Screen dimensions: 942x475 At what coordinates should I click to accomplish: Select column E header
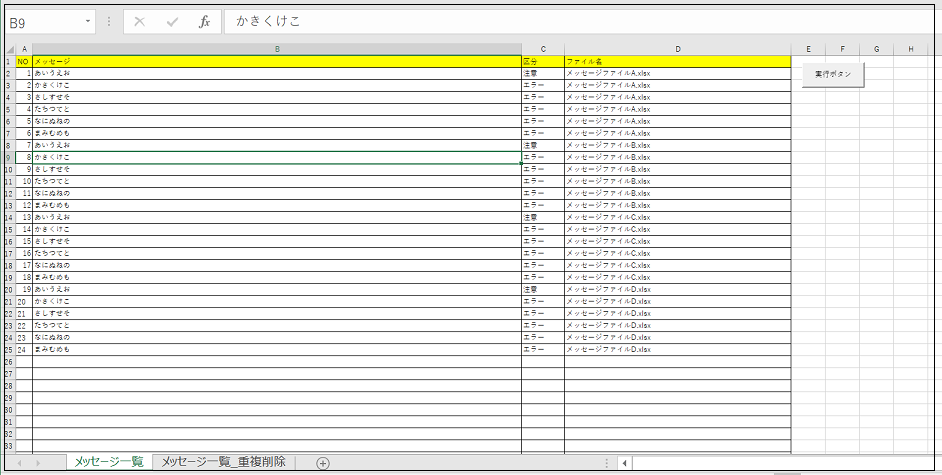tap(808, 49)
